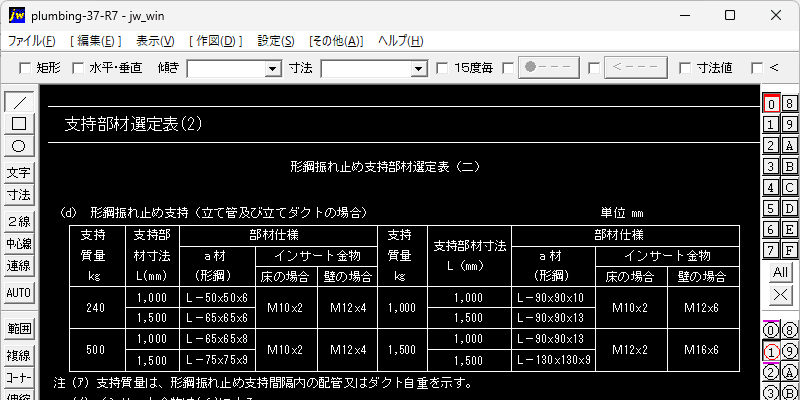This screenshot has width=800, height=400.
Task: Choose the 2線 double line tool
Action: coord(19,221)
